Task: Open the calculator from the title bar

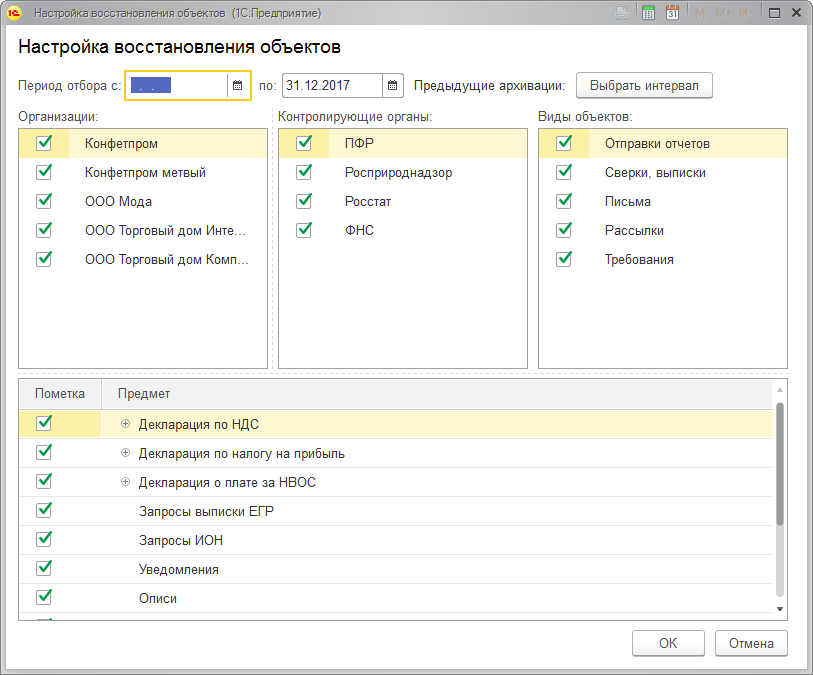Action: pos(648,13)
